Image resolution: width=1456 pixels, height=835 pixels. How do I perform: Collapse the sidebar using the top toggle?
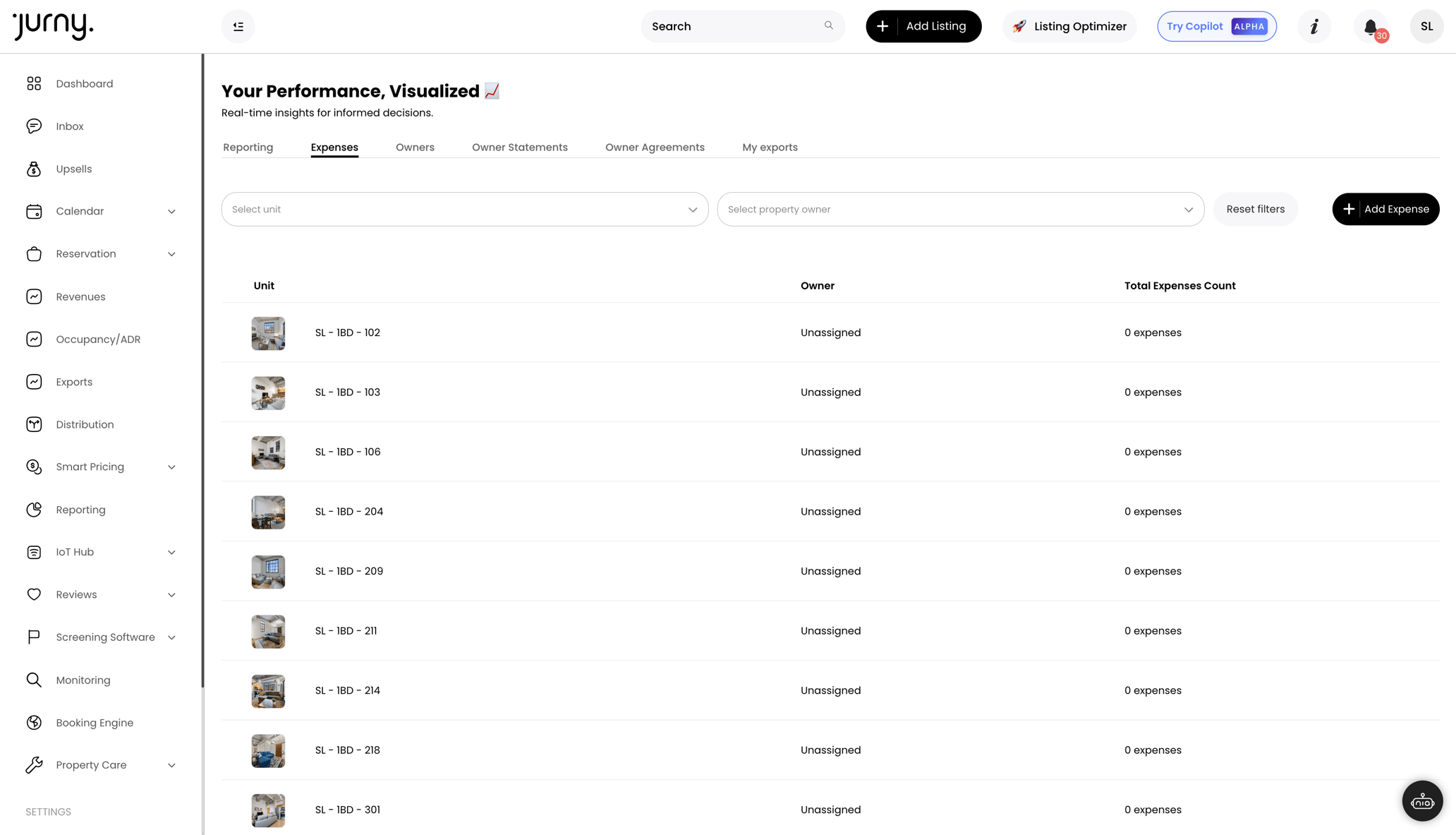click(238, 26)
